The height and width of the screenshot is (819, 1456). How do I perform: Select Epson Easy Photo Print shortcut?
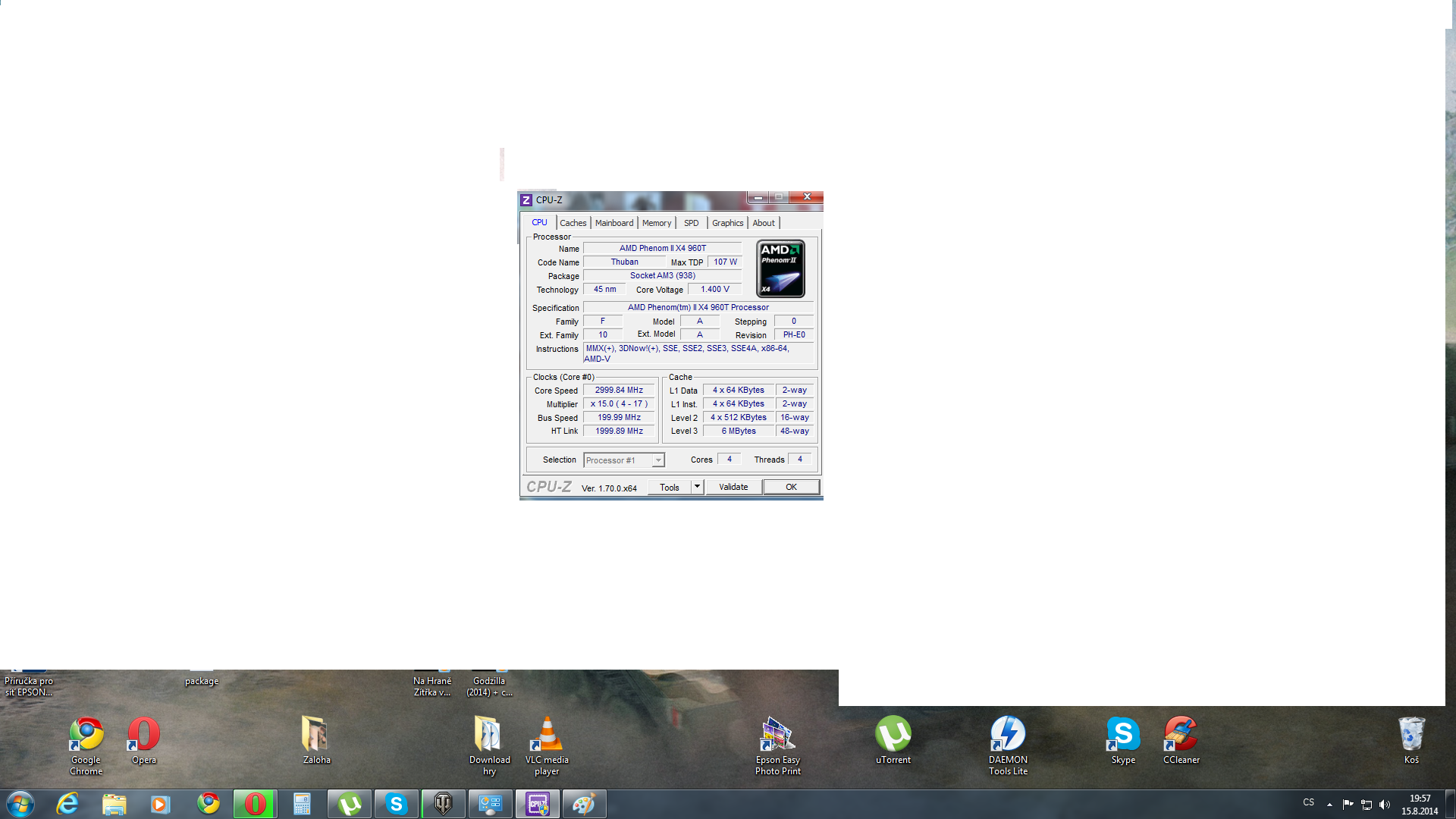tap(778, 745)
